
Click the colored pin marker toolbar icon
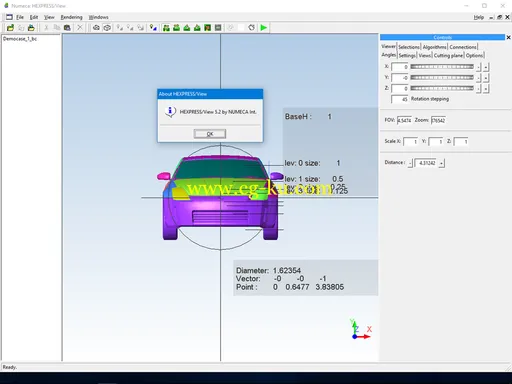click(153, 28)
